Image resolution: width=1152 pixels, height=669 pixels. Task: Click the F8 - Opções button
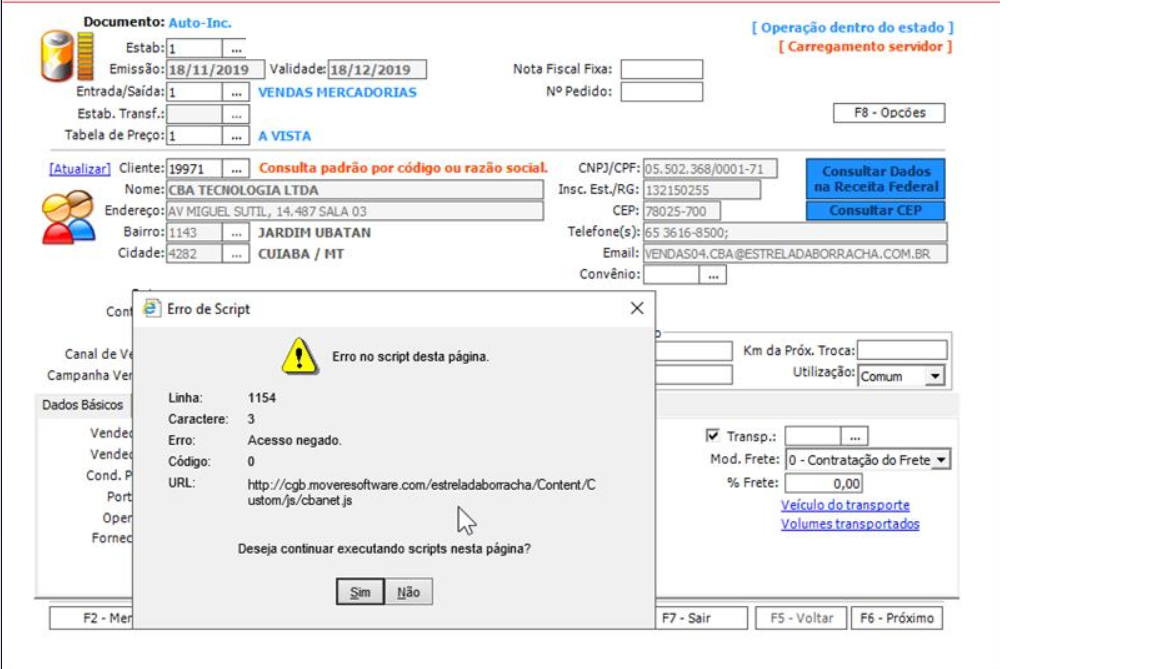click(889, 112)
